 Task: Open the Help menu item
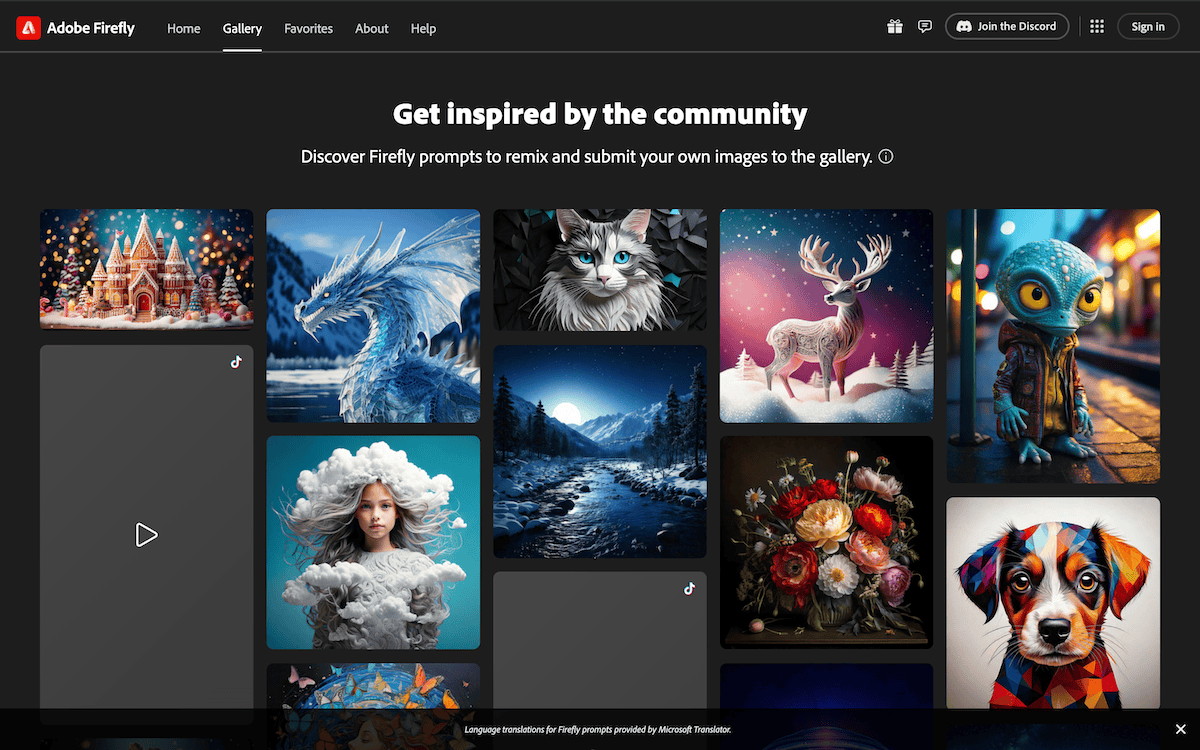(423, 28)
